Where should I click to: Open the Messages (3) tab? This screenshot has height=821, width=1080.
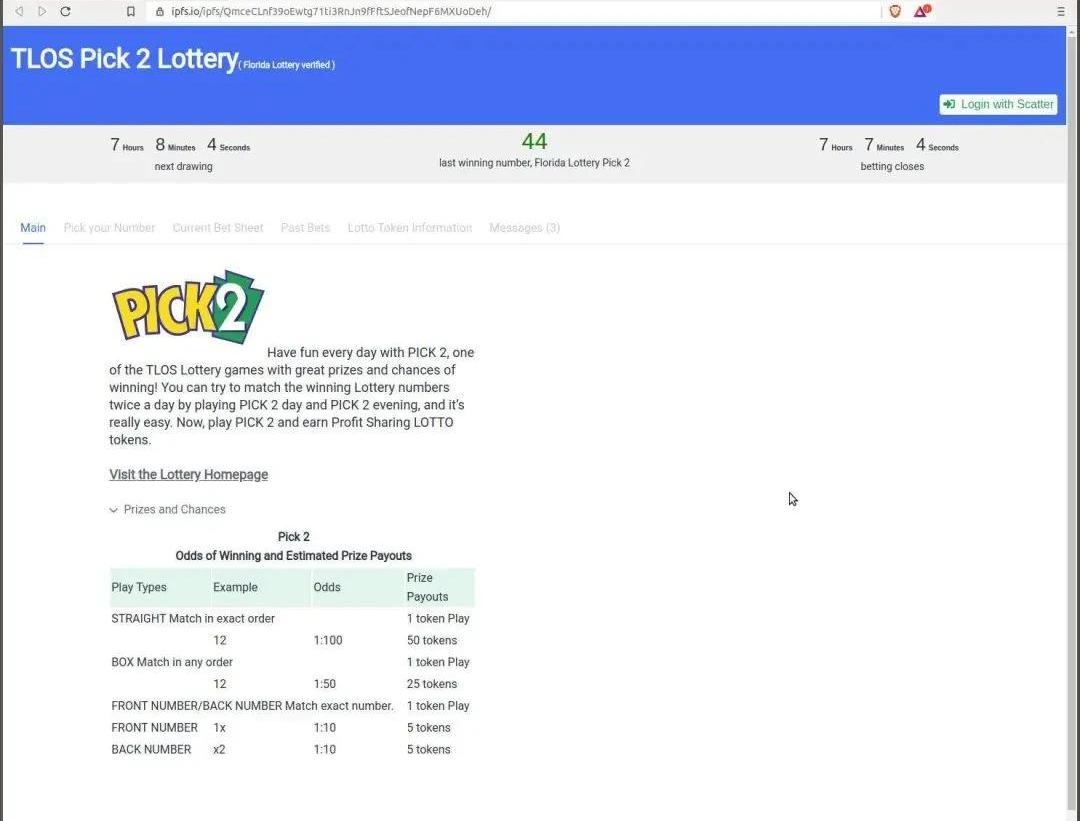(524, 228)
